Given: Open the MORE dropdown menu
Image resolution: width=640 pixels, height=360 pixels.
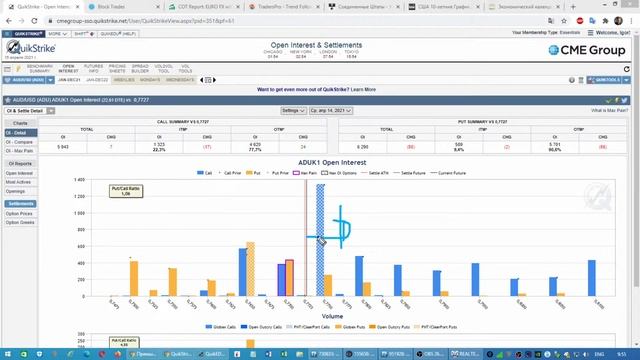Looking at the screenshot, I should (x=57, y=34).
